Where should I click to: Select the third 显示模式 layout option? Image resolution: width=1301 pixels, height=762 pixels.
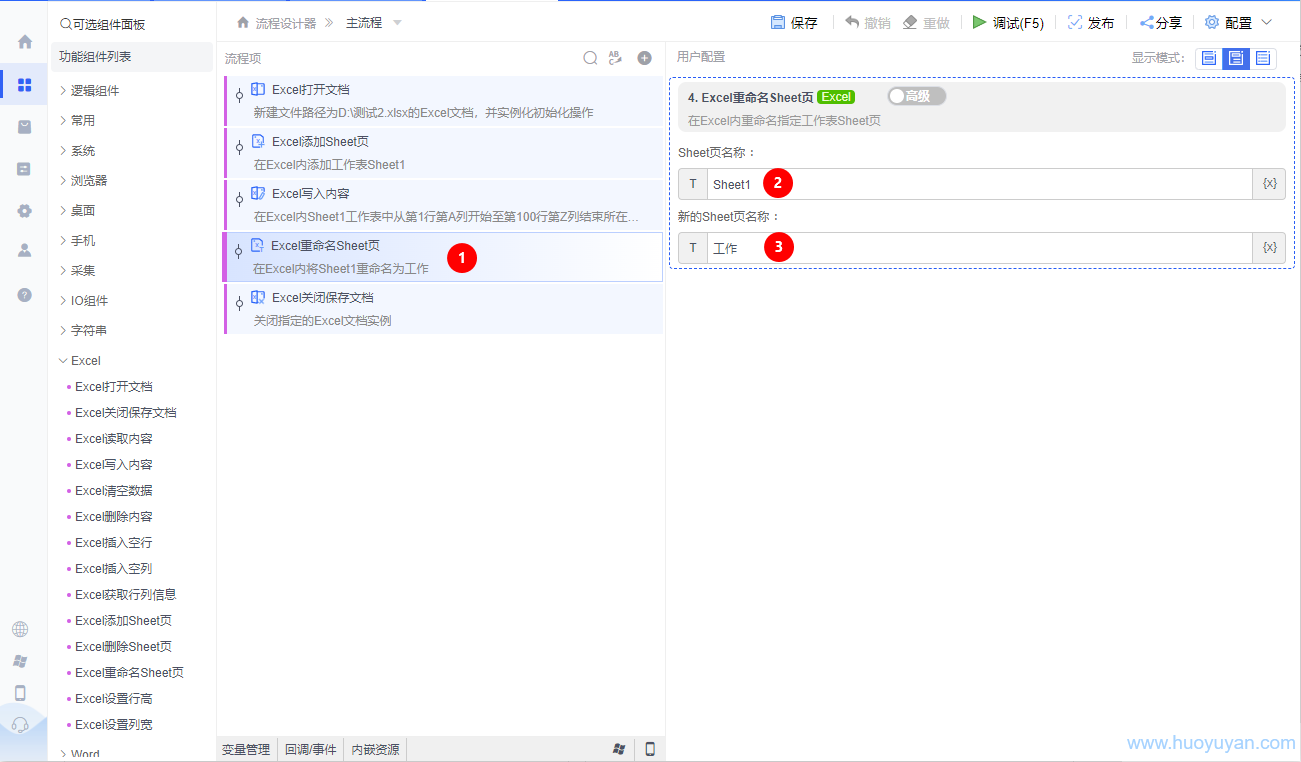1263,58
